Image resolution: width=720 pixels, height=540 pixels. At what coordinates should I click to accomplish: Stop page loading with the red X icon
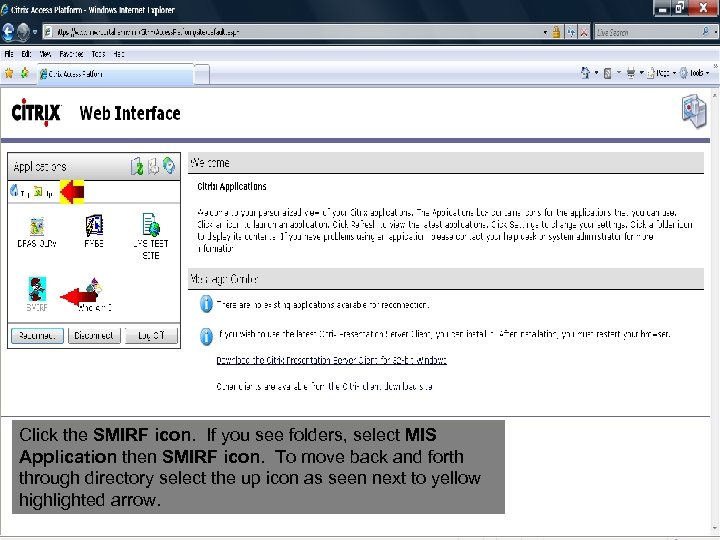tap(584, 32)
